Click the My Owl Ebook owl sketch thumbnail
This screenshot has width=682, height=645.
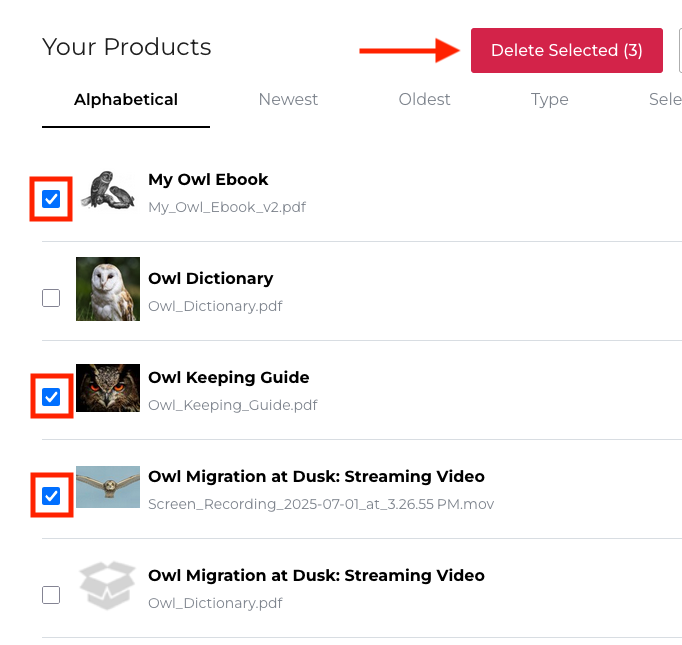[108, 190]
